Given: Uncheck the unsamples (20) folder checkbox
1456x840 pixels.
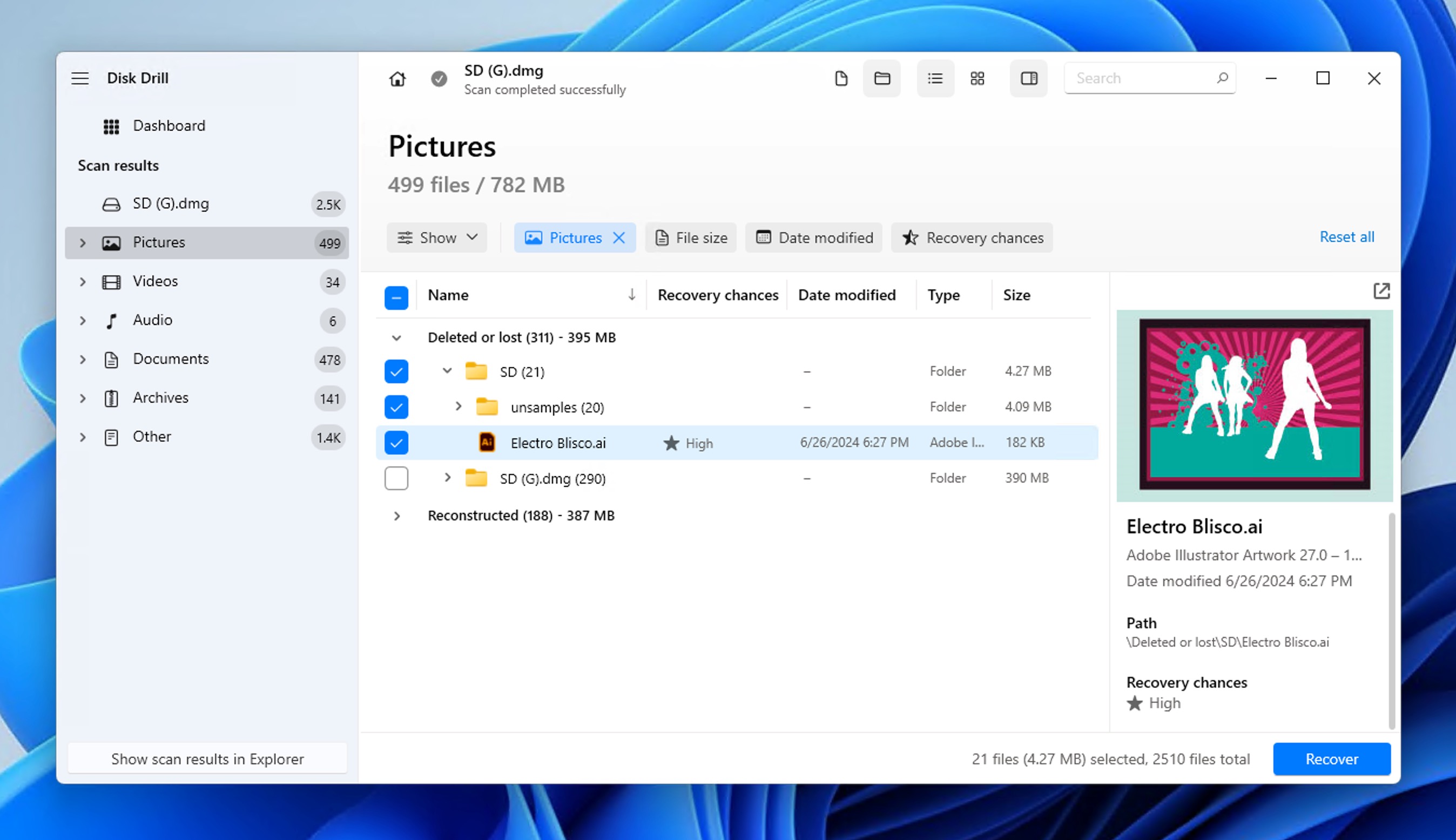Looking at the screenshot, I should 396,407.
